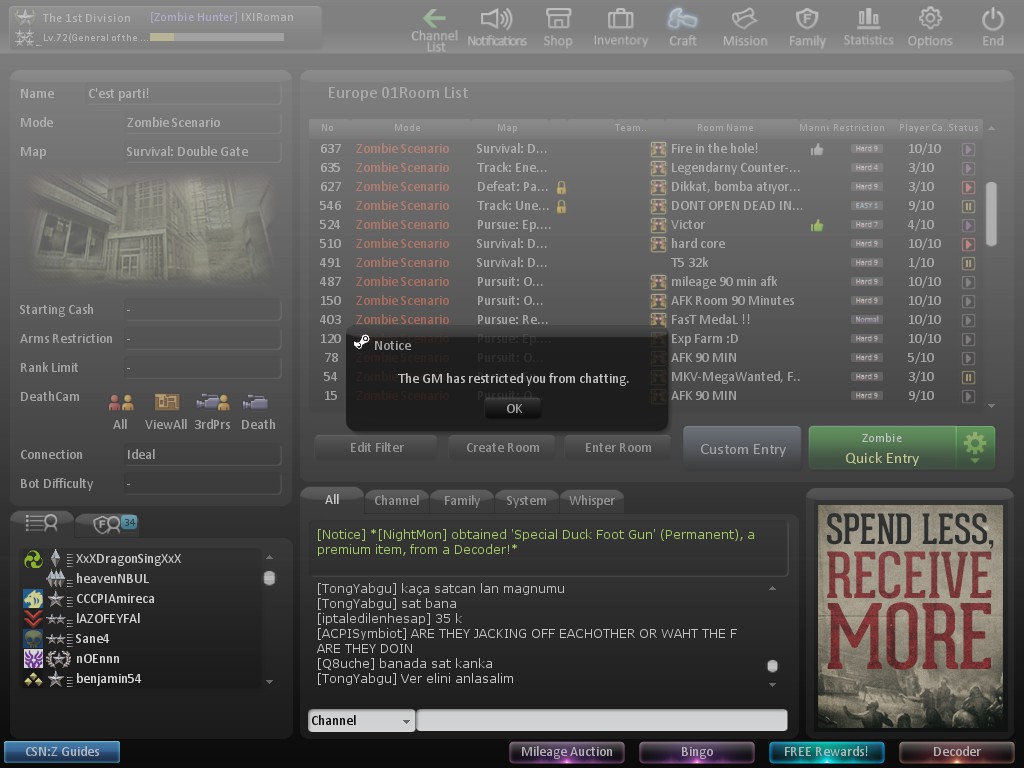Select the ViewAll DeathCam option
The width and height of the screenshot is (1024, 768).
166,410
